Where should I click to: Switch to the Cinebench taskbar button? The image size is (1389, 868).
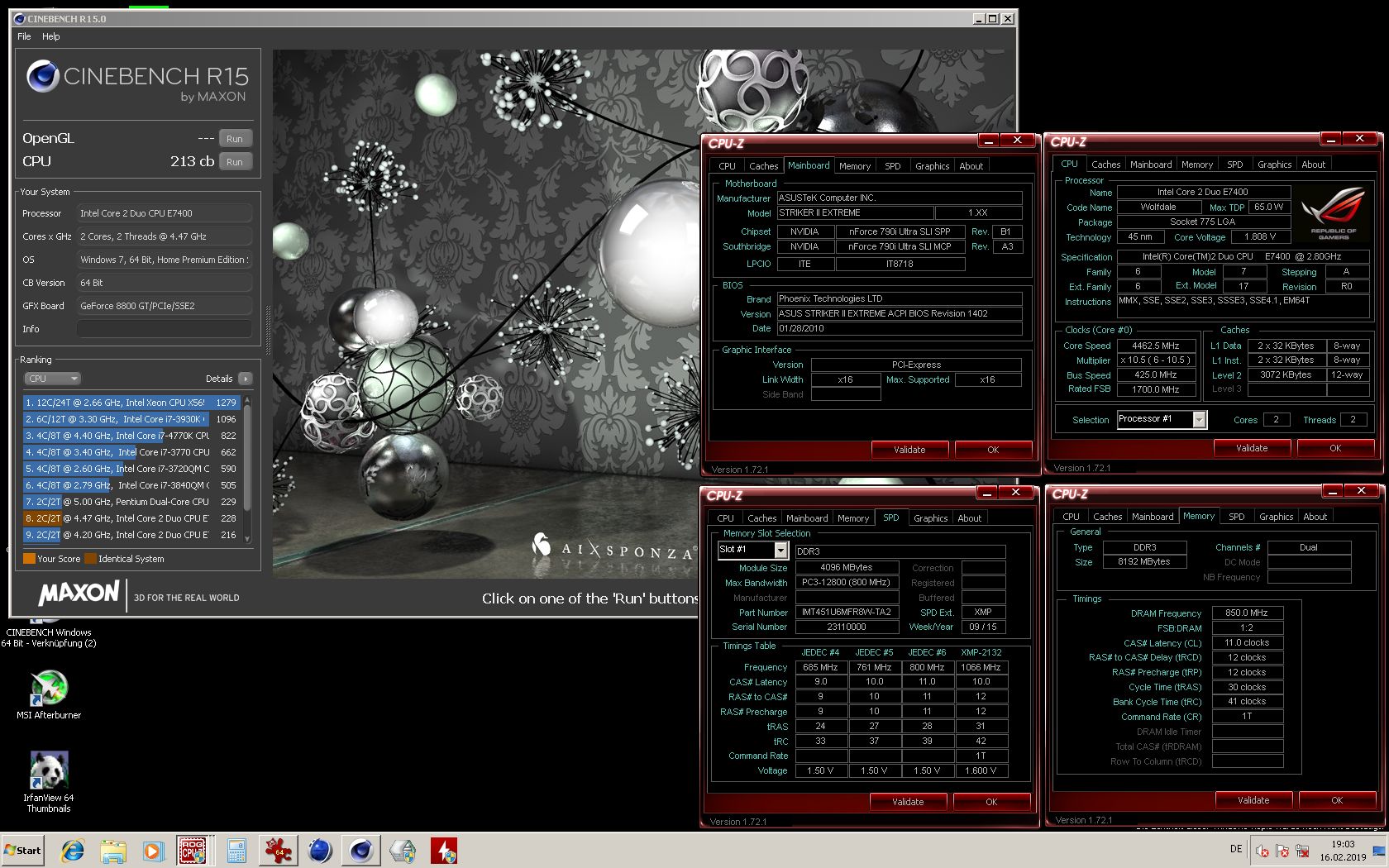click(x=361, y=850)
